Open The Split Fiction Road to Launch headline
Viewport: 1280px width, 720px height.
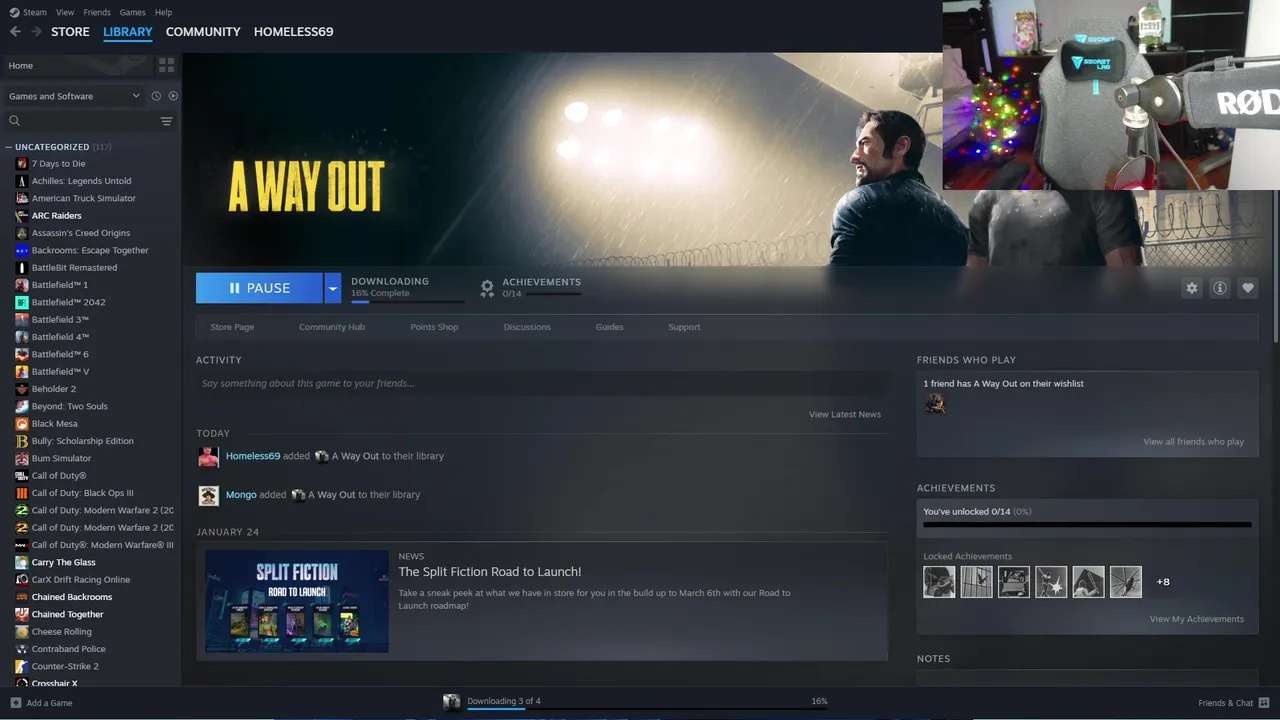coord(490,572)
